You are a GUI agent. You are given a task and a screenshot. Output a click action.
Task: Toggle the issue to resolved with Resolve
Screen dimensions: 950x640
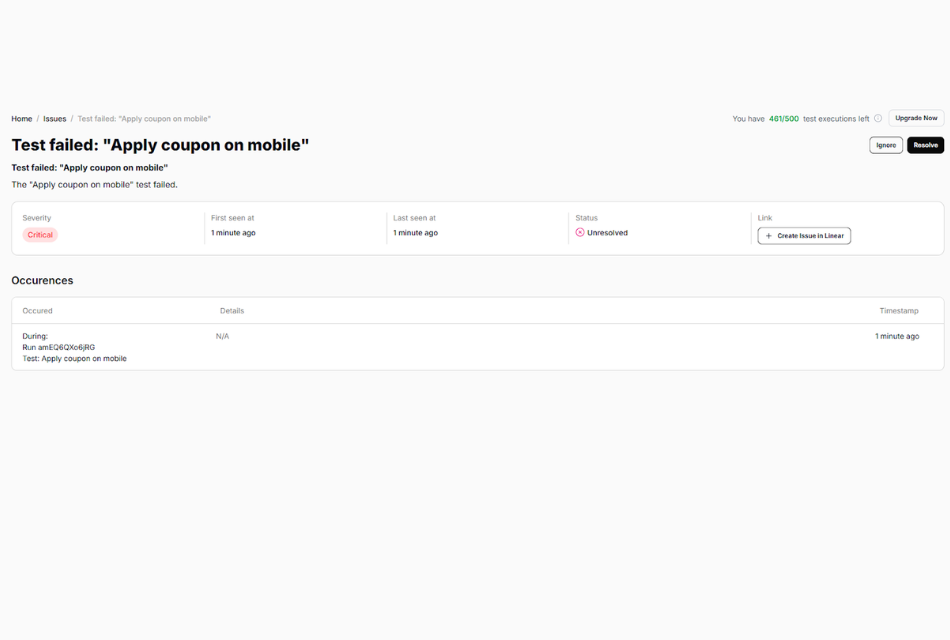924,144
